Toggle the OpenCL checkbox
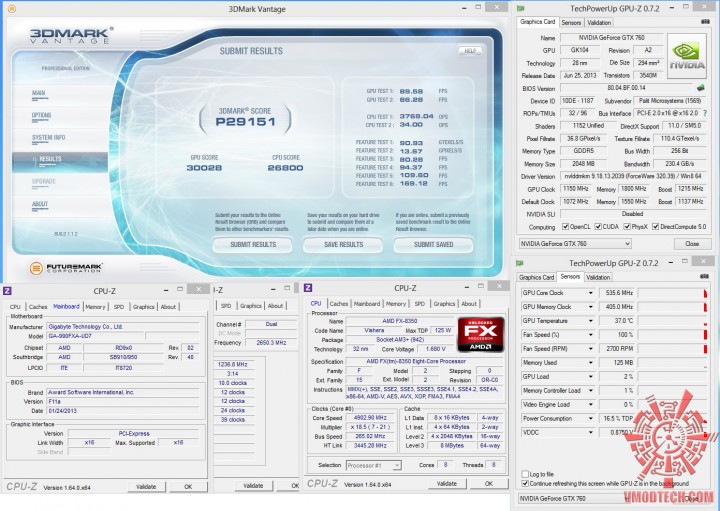The image size is (720, 511). coord(566,226)
